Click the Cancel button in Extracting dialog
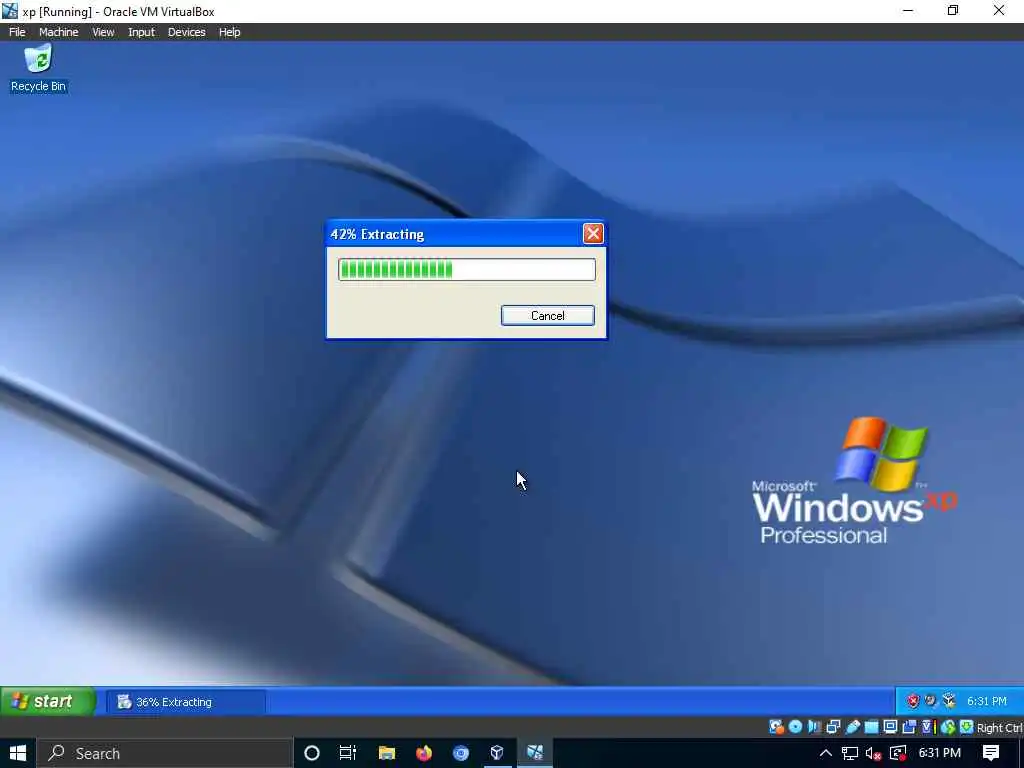The width and height of the screenshot is (1024, 768). pyautogui.click(x=547, y=315)
